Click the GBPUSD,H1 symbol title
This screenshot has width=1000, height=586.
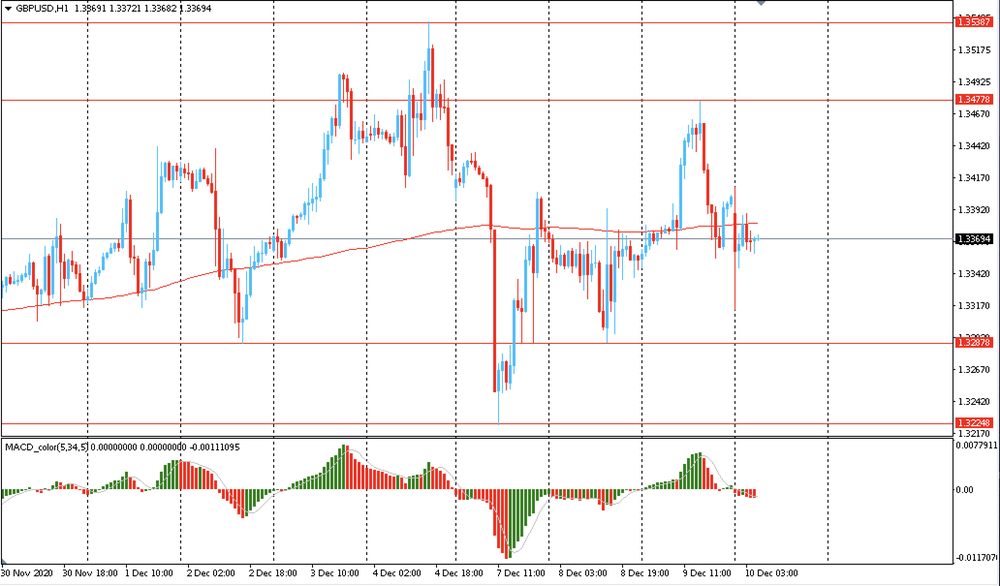coord(43,9)
